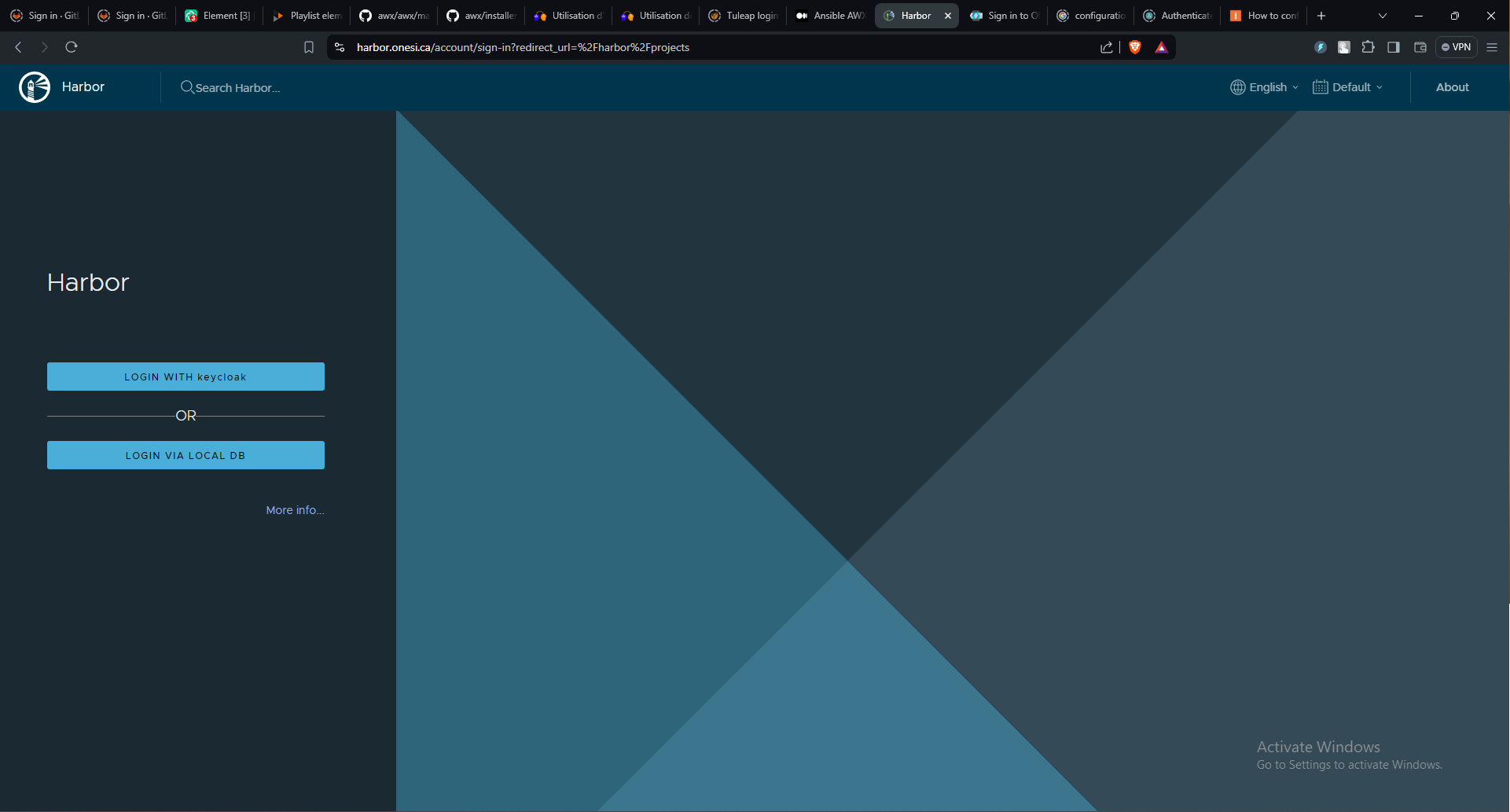The height and width of the screenshot is (812, 1510).
Task: Open the browser hamburger menu
Action: tap(1492, 47)
